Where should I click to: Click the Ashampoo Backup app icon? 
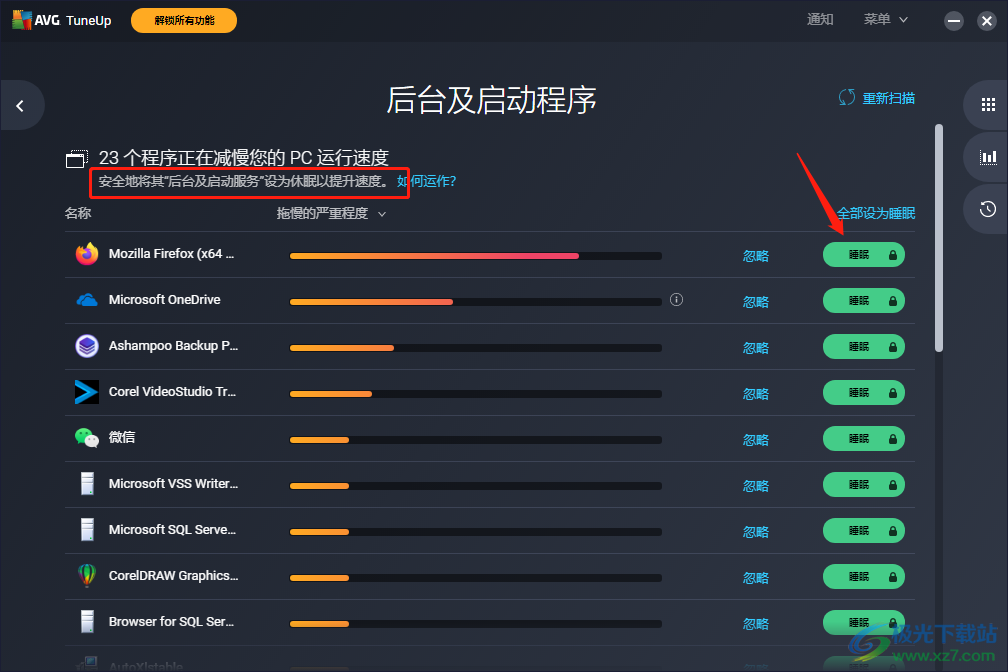point(87,346)
